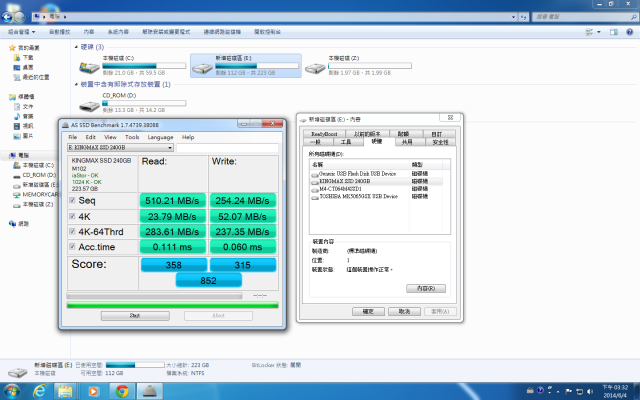The image size is (640, 400).
Task: Open the 組合管理 dropdown in Explorer toolbar
Action: (x=22, y=32)
